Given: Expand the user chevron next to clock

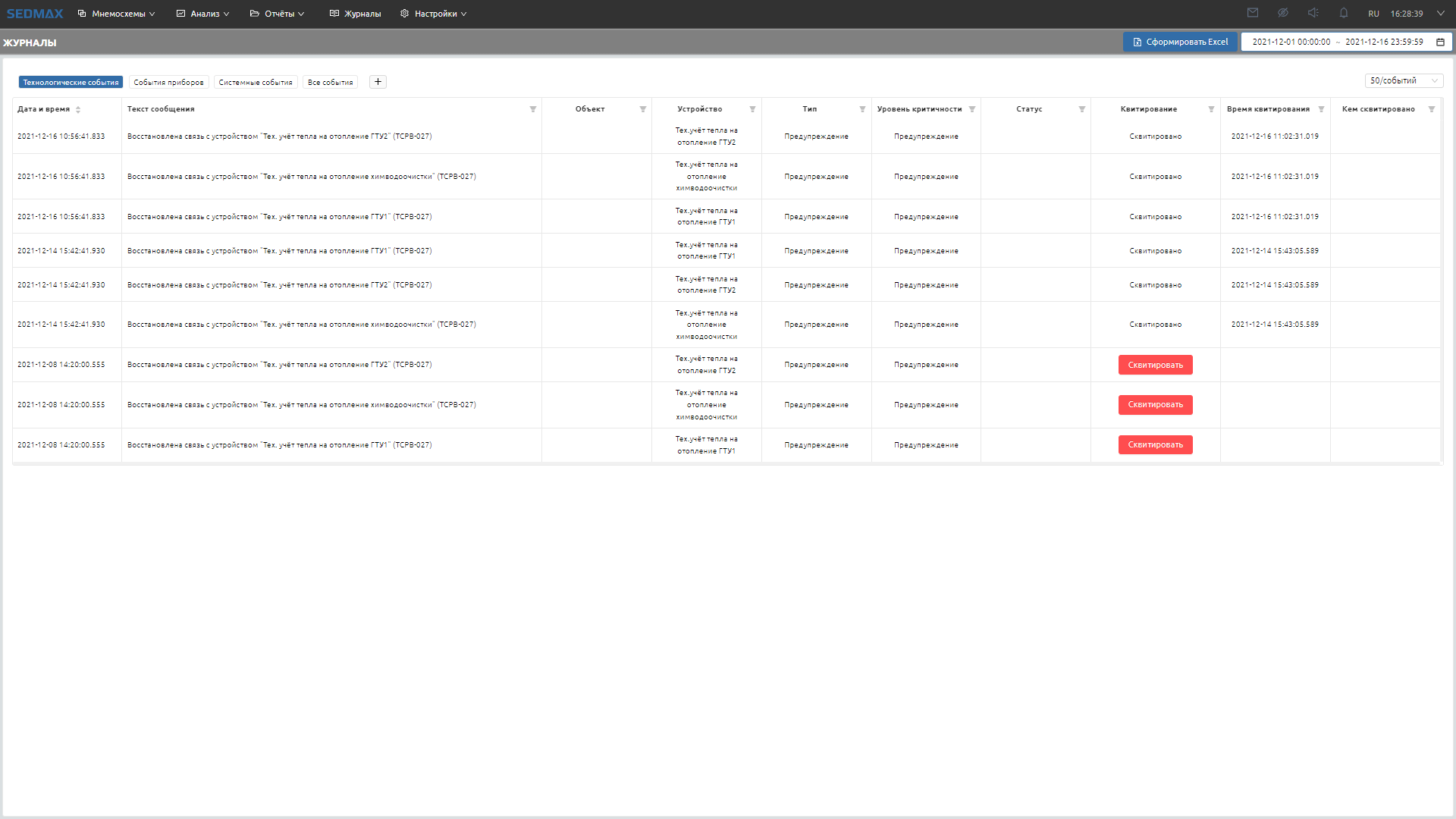Looking at the screenshot, I should point(1441,13).
